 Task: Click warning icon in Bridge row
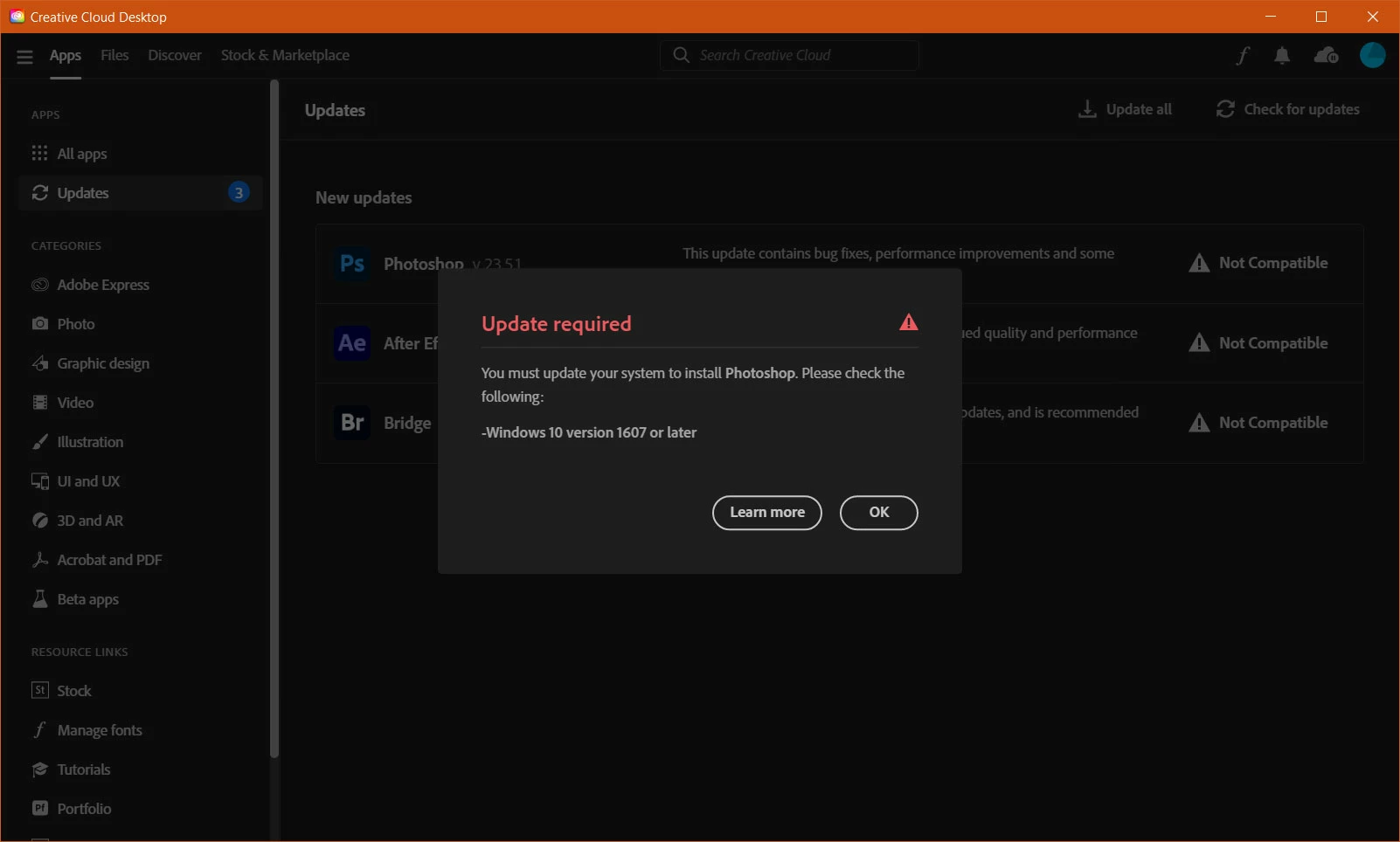[x=1199, y=423]
